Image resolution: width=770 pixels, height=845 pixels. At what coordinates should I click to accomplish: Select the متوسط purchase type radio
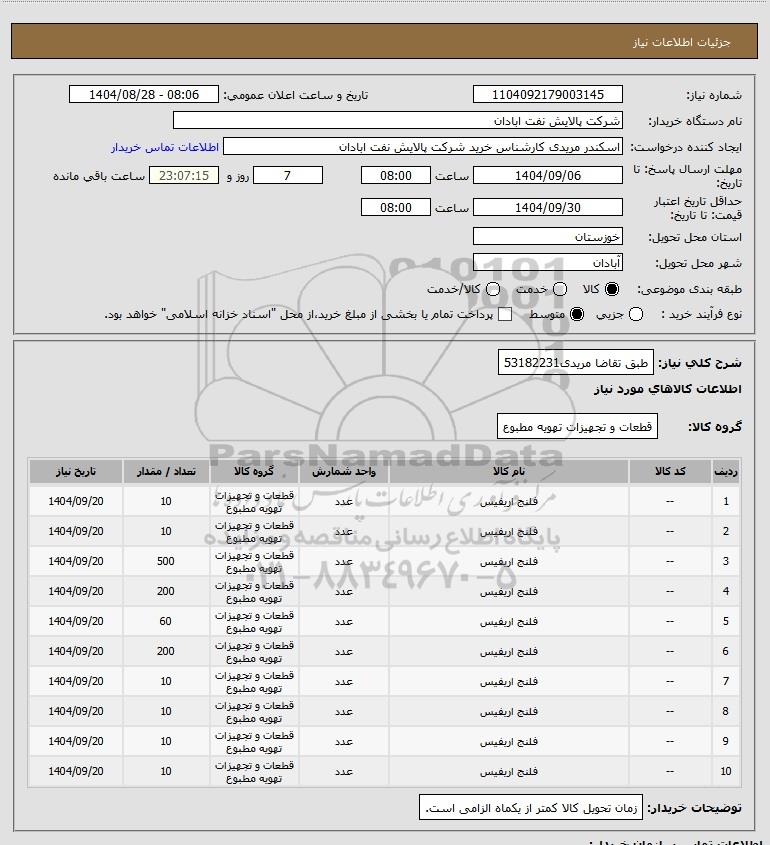point(577,314)
